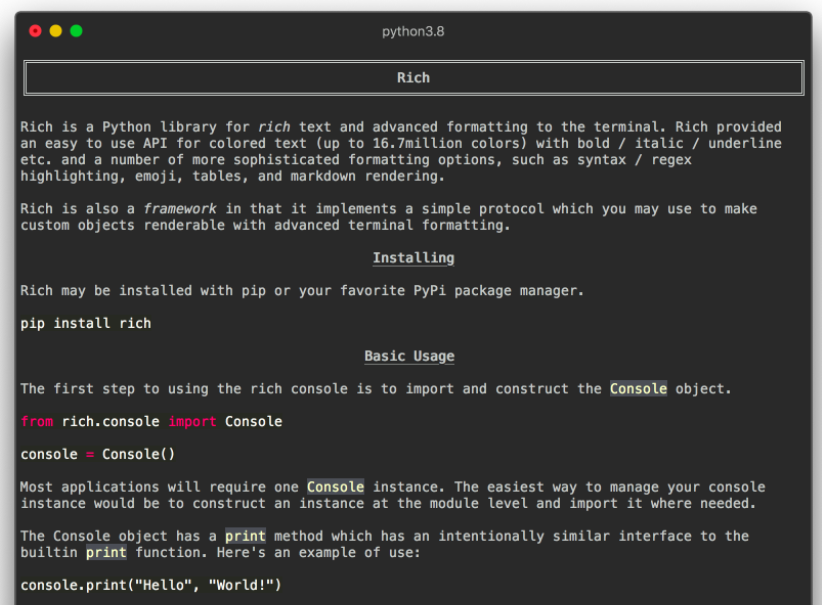This screenshot has height=605, width=822.
Task: Minimize the terminal using the yellow button
Action: [x=55, y=31]
